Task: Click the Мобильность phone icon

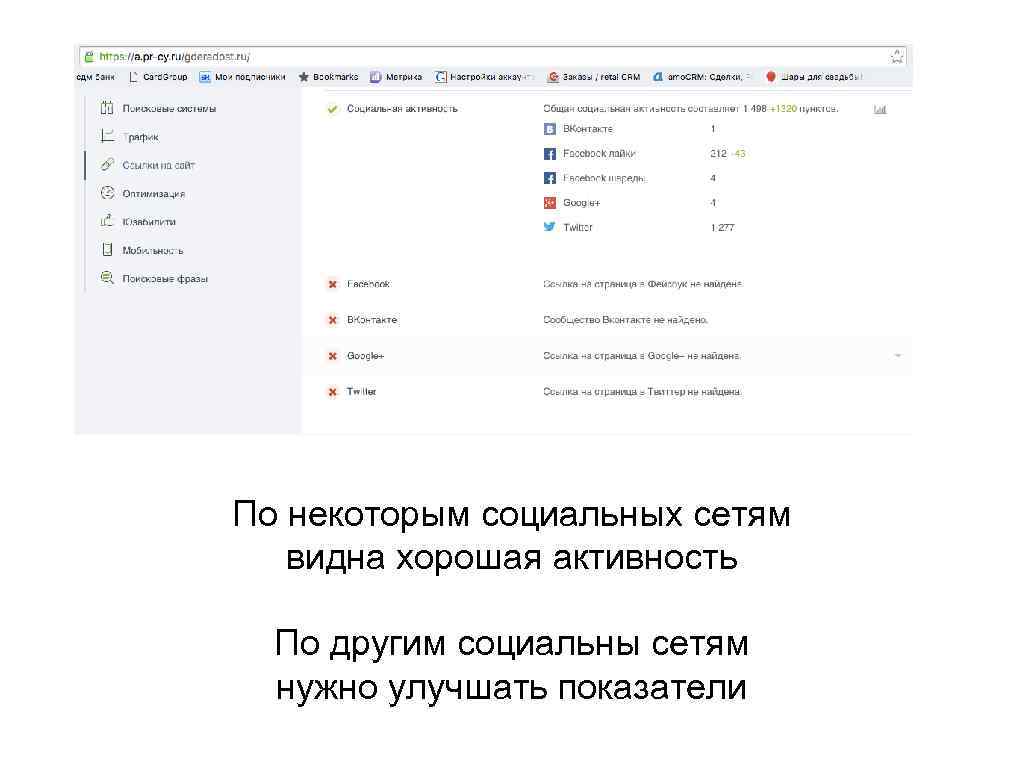Action: 108,250
